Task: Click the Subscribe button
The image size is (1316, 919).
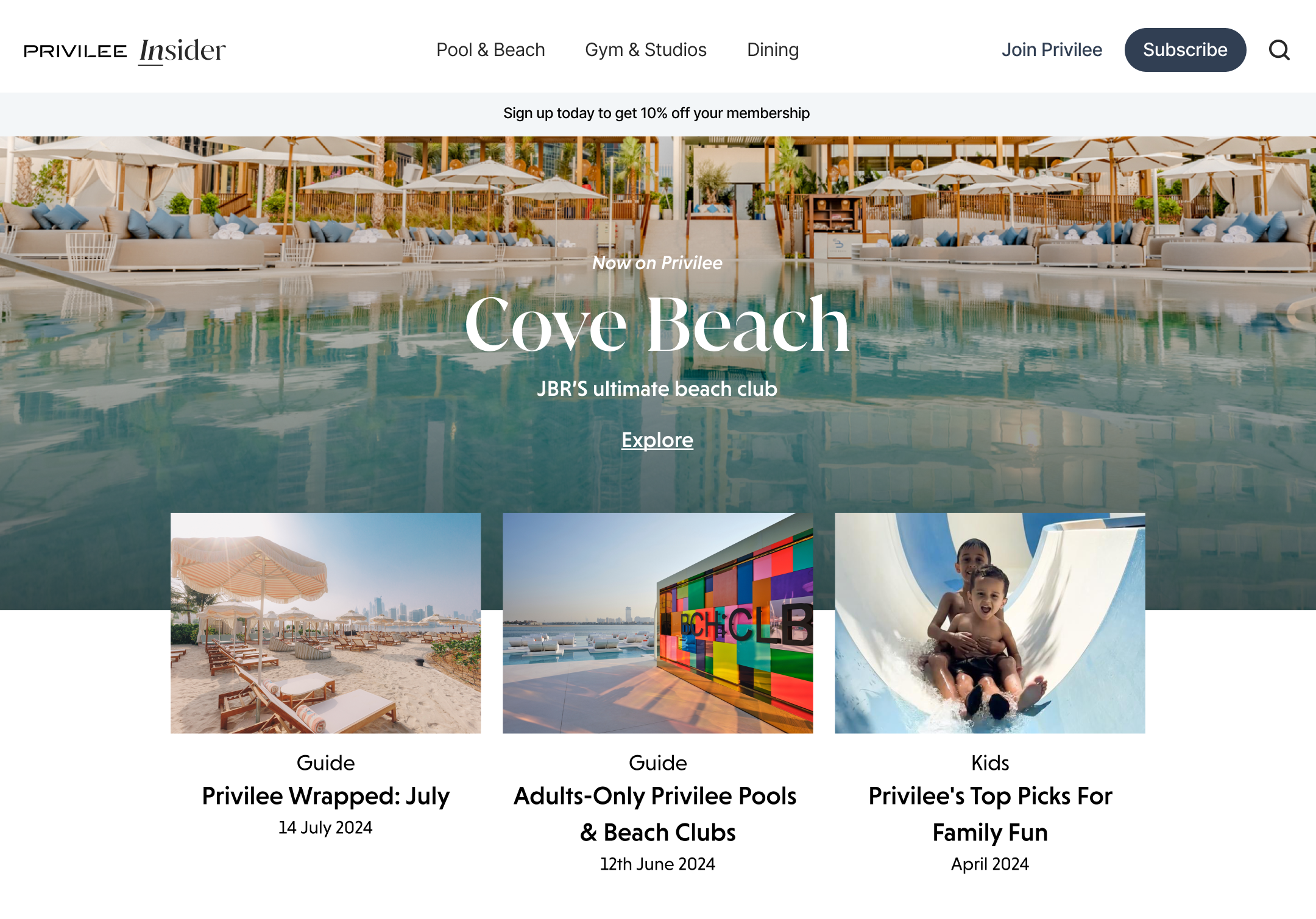Action: [1185, 50]
